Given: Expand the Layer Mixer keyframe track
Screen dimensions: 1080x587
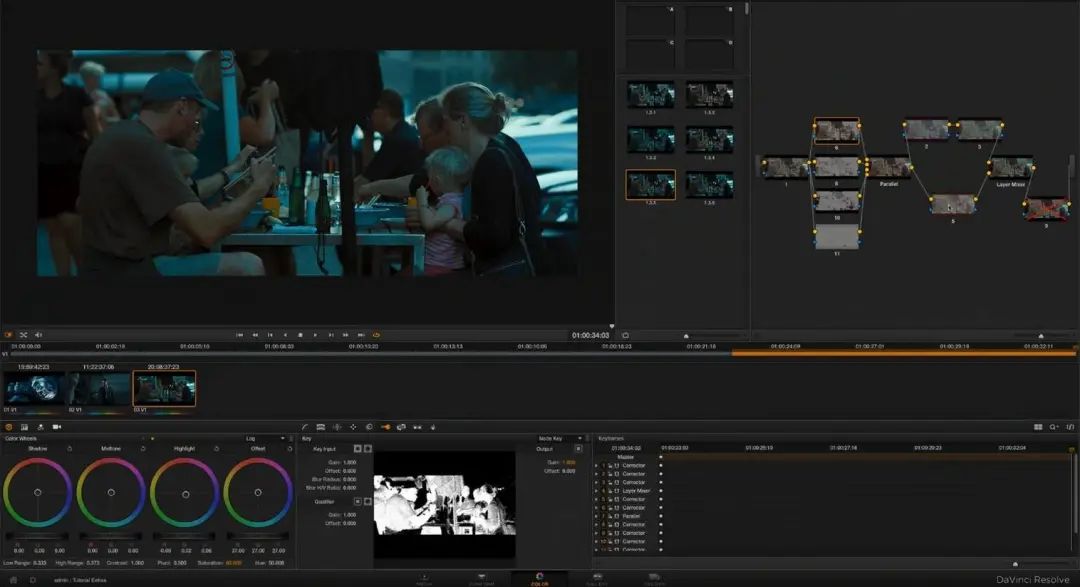Looking at the screenshot, I should tap(597, 491).
